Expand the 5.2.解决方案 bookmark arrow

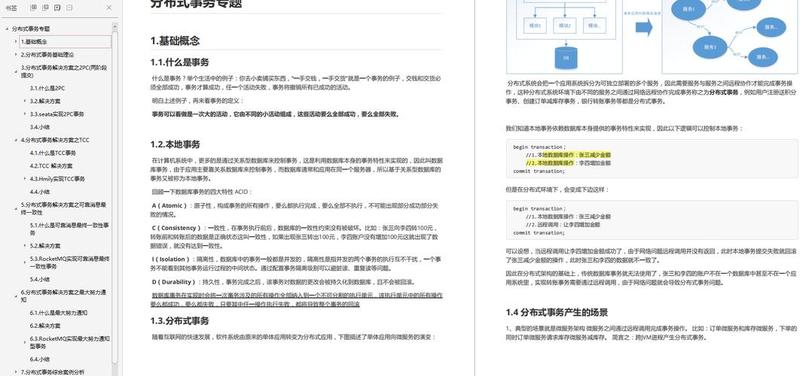point(25,245)
